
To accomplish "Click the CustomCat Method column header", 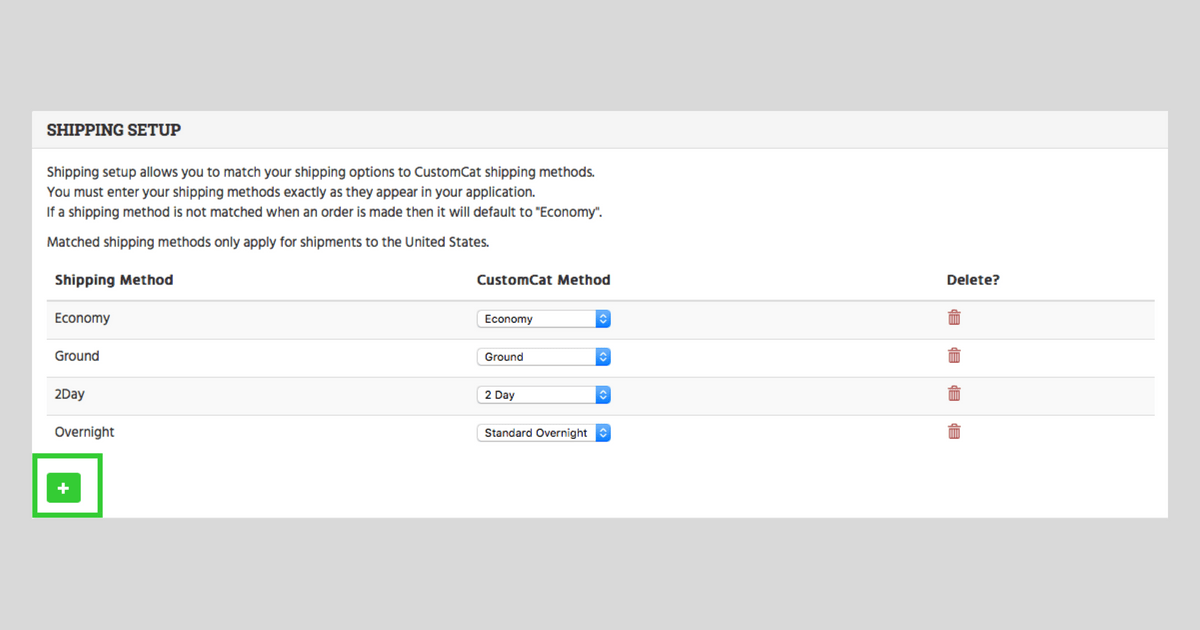I will (543, 280).
